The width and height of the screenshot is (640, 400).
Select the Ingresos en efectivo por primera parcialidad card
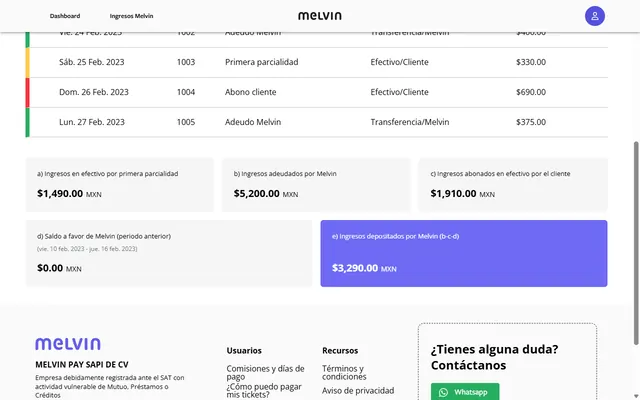point(120,185)
